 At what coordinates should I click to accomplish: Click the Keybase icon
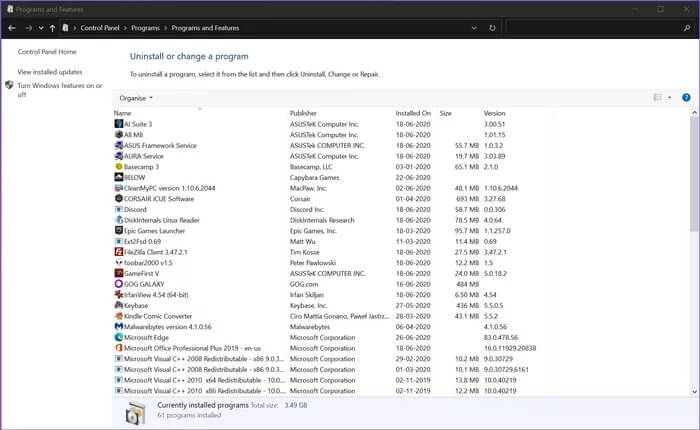(x=118, y=305)
